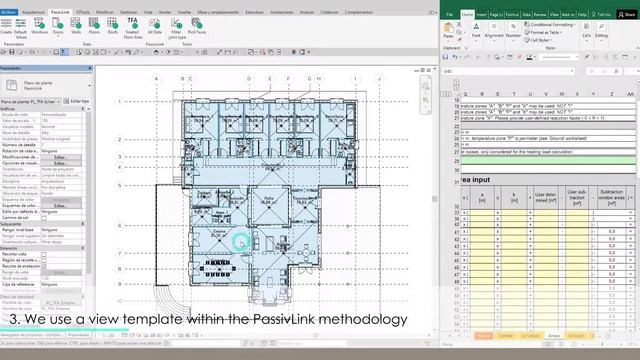Image resolution: width=640 pixels, height=360 pixels.
Task: Click the PassivLink Roofs data tool
Action: pos(113,26)
